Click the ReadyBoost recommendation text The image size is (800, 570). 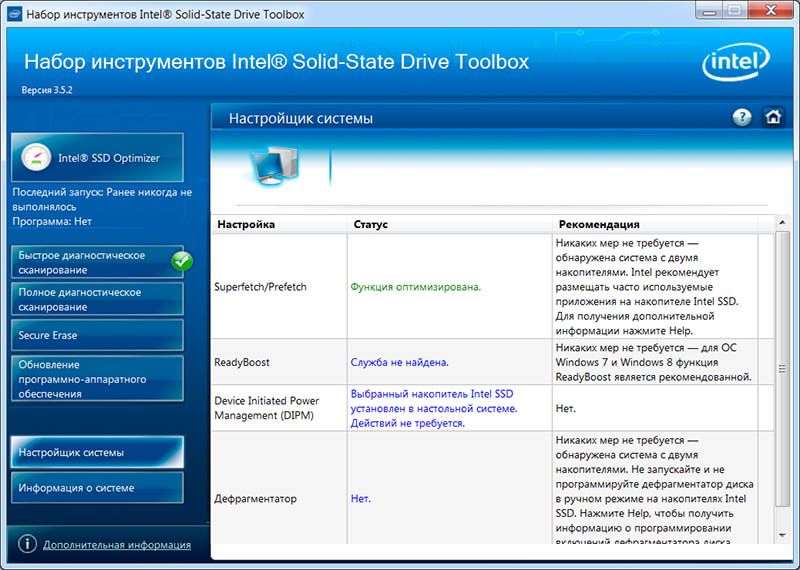653,362
